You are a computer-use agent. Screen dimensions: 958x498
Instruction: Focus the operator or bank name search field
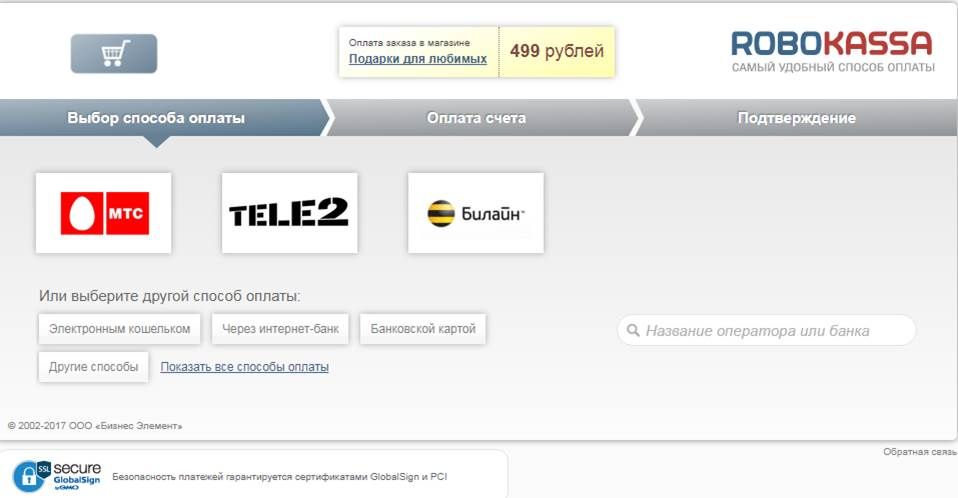pyautogui.click(x=767, y=331)
